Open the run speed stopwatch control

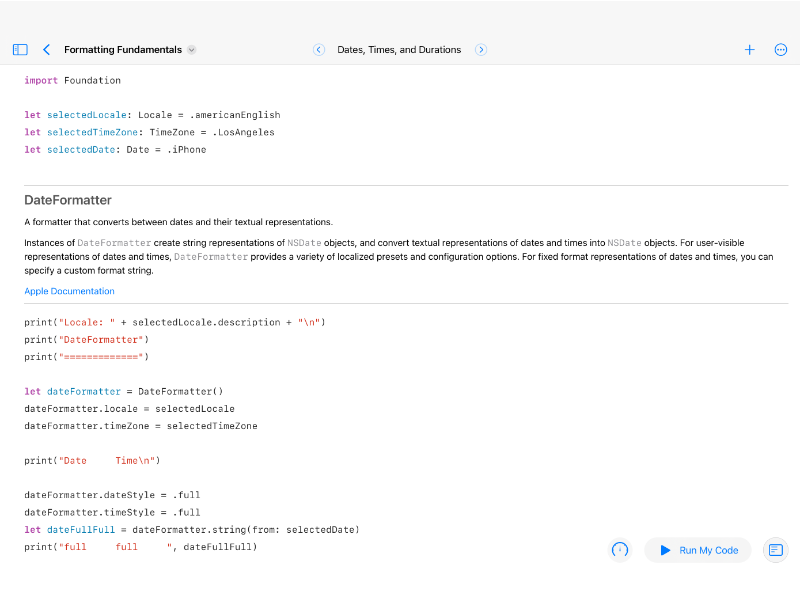620,550
